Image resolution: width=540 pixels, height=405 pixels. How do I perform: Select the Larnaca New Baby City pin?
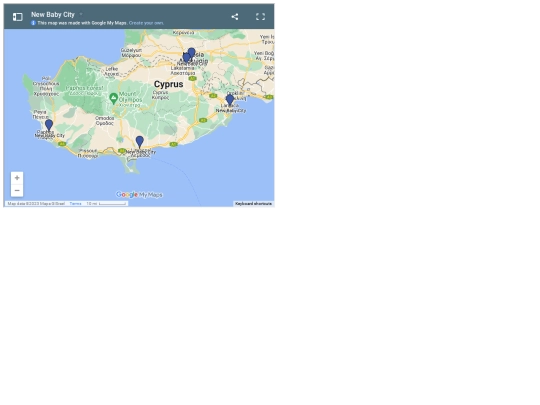click(x=230, y=100)
